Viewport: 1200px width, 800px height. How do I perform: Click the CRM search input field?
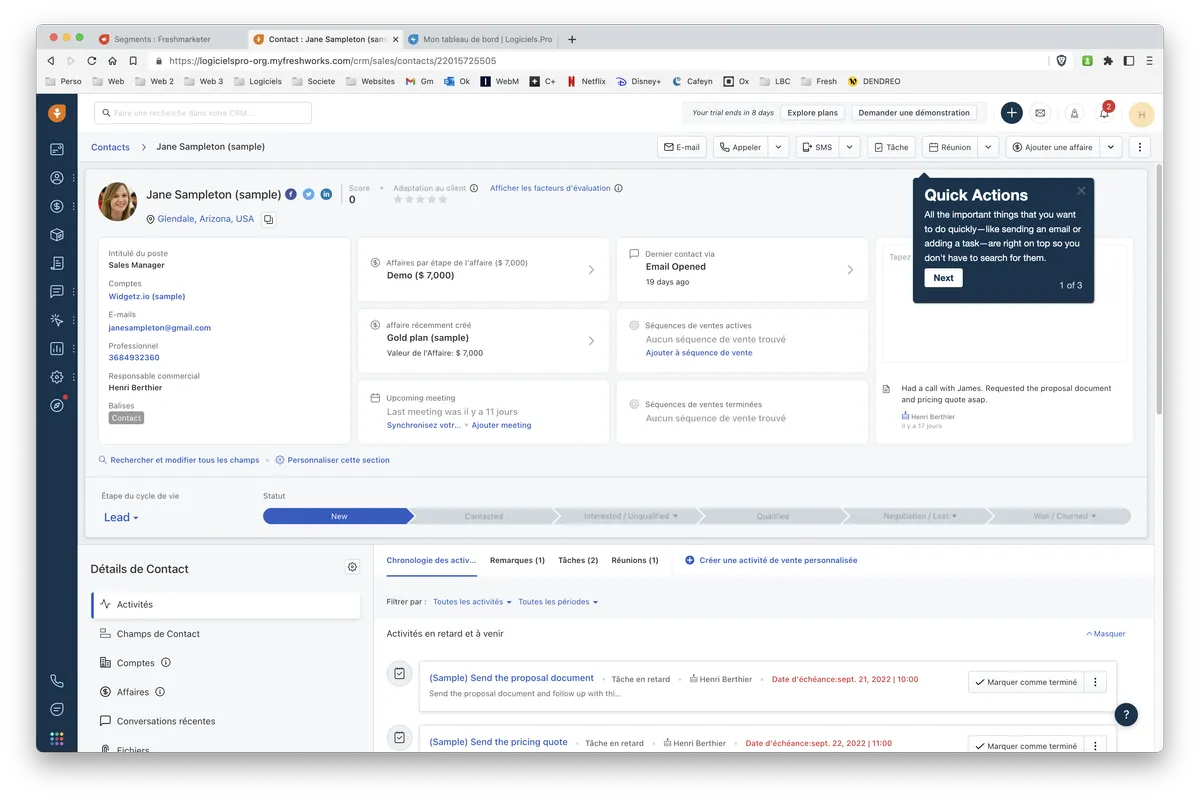[x=203, y=113]
